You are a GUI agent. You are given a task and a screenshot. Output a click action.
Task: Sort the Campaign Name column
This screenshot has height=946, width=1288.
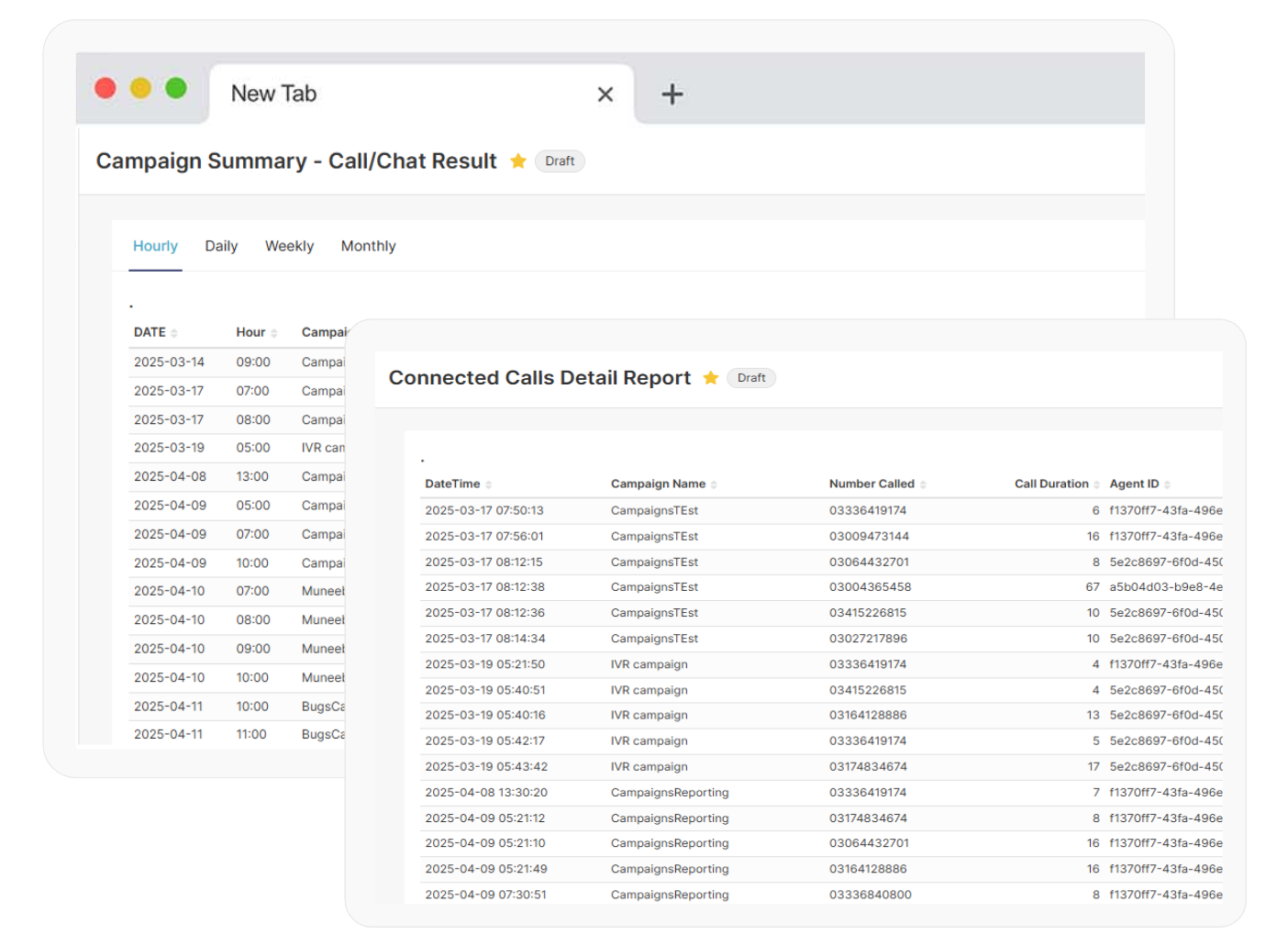point(716,484)
